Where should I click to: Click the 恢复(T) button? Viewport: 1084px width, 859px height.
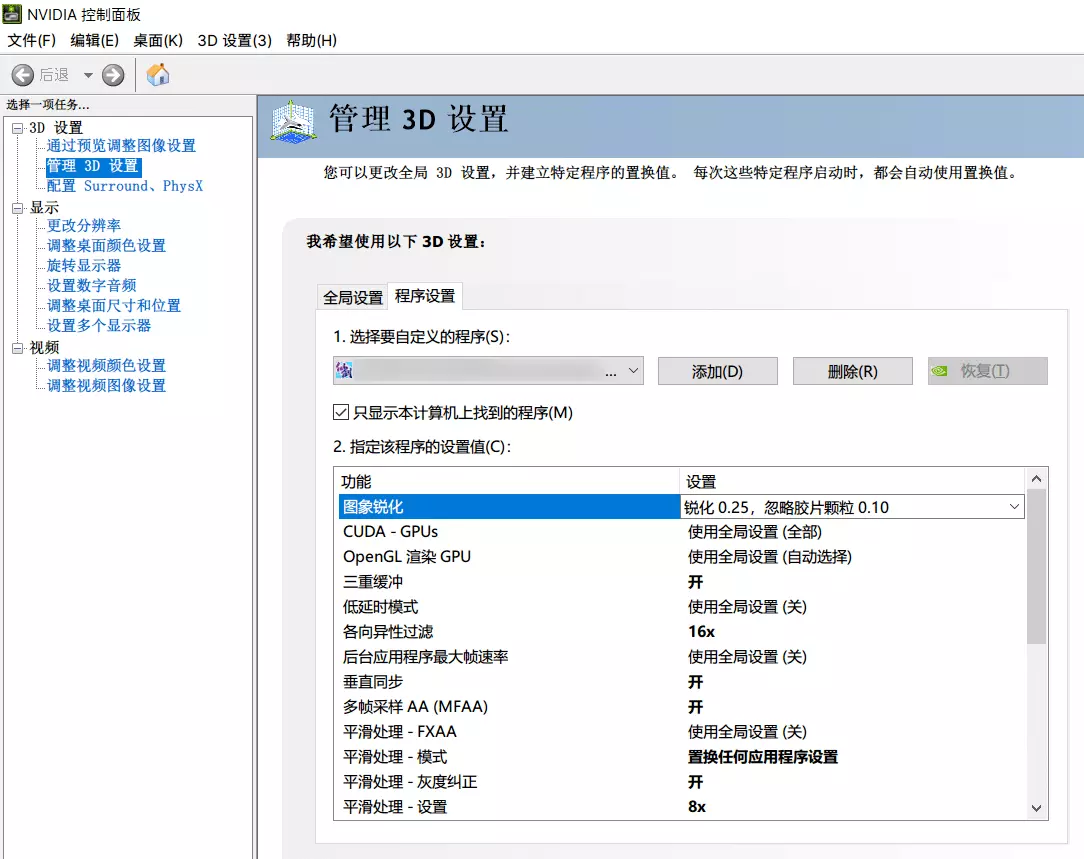(x=987, y=371)
